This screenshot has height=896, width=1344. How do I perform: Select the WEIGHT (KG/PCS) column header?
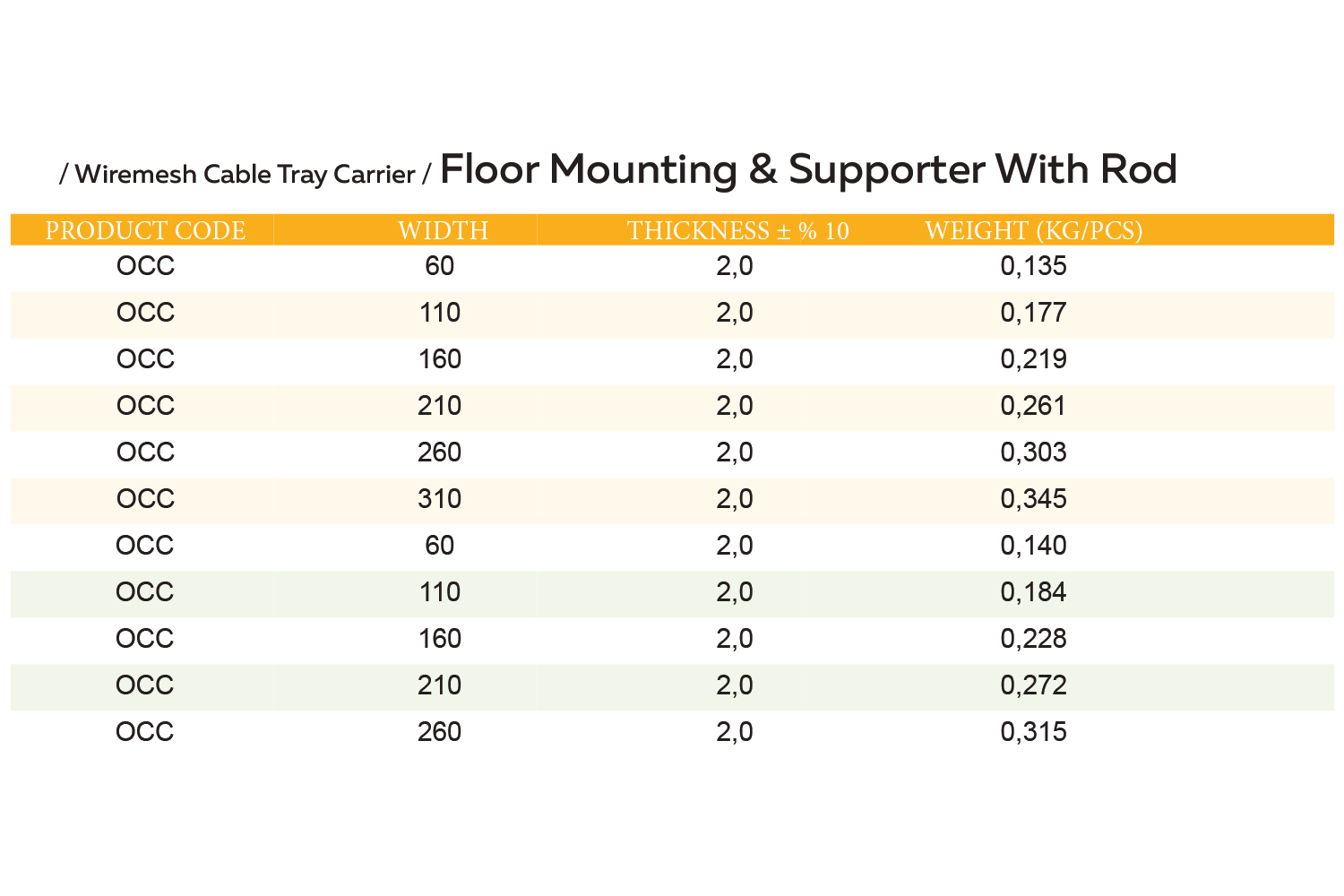click(1033, 230)
